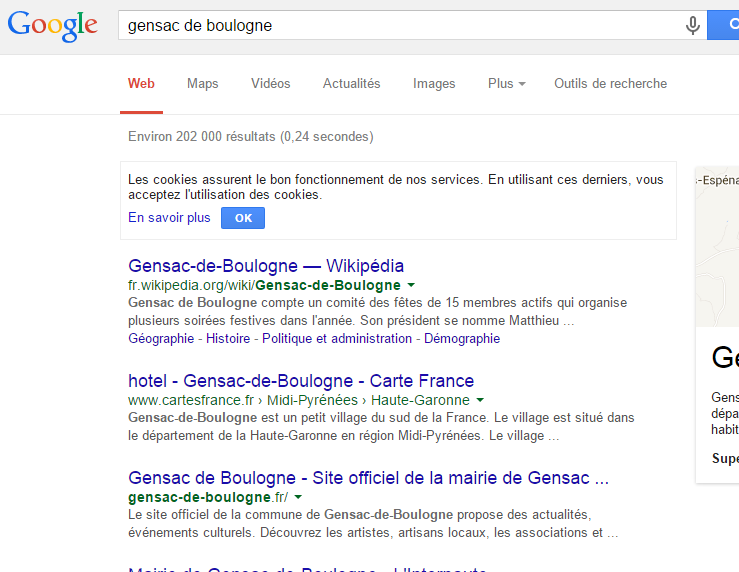
Task: Click the Environ 202 000 résultats text
Action: 251,137
